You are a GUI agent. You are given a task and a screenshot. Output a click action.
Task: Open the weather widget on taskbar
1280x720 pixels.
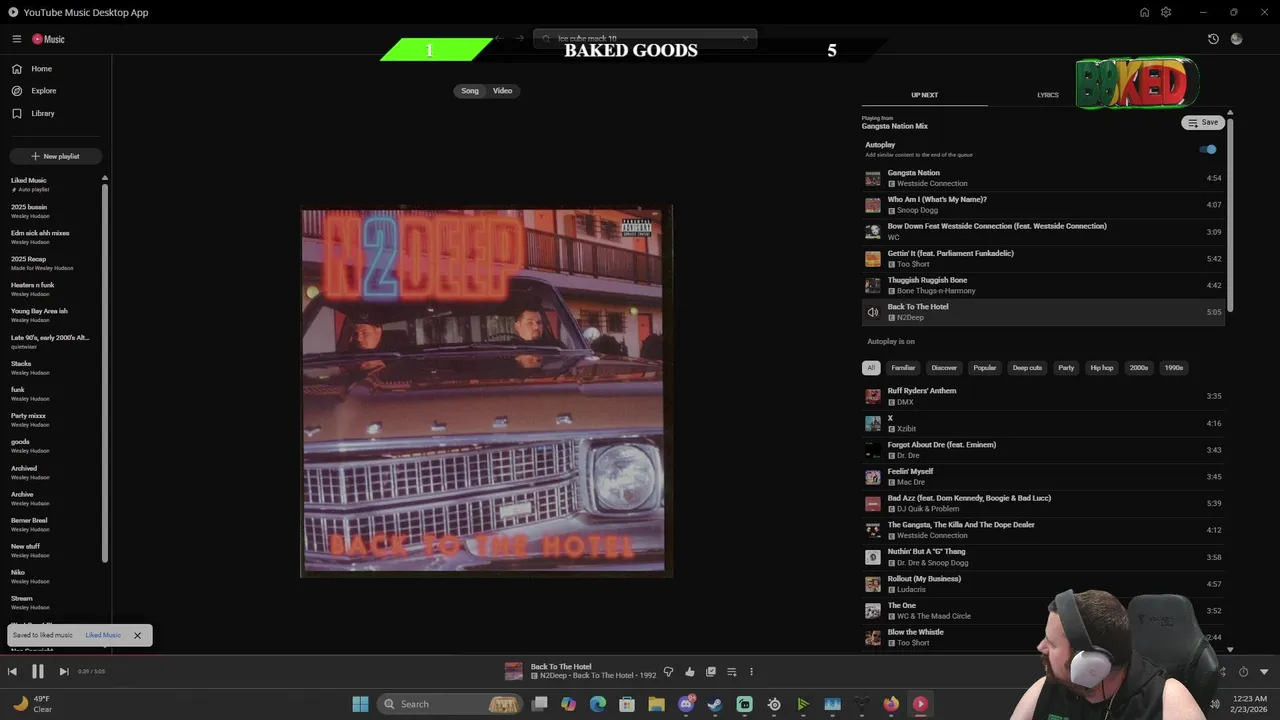[x=32, y=704]
